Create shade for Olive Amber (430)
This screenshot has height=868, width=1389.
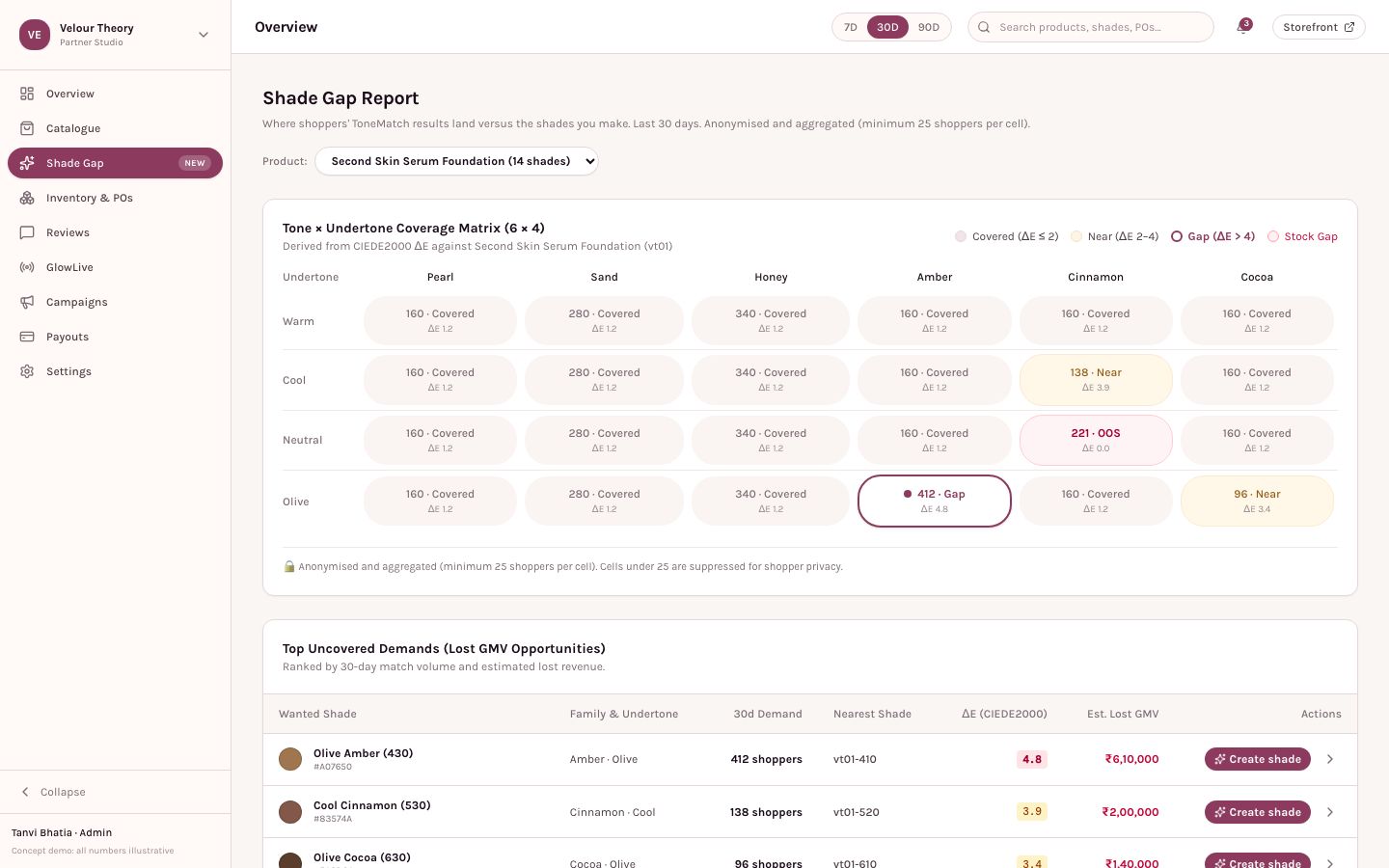pyautogui.click(x=1258, y=759)
